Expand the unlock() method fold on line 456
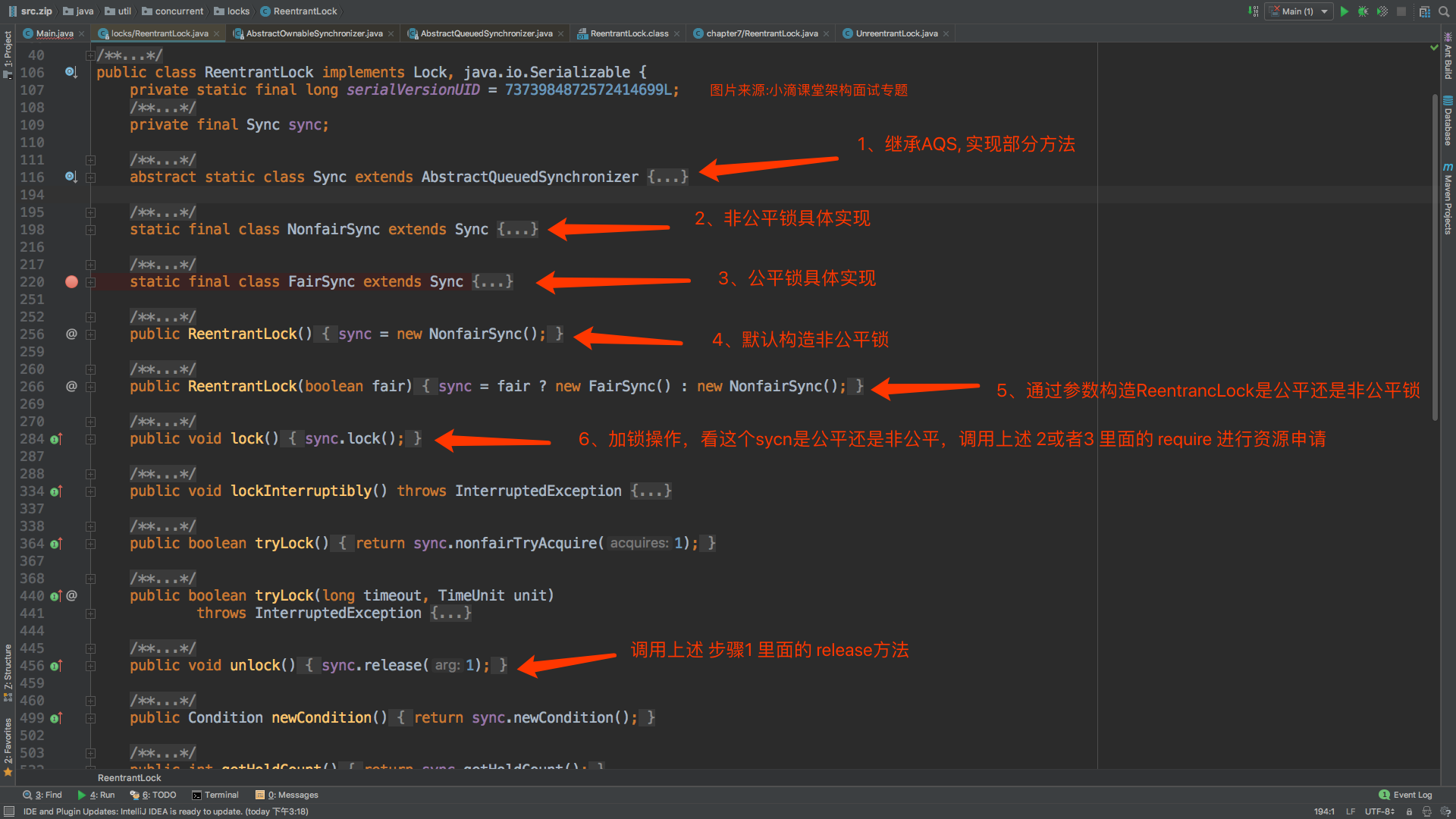 (90, 666)
